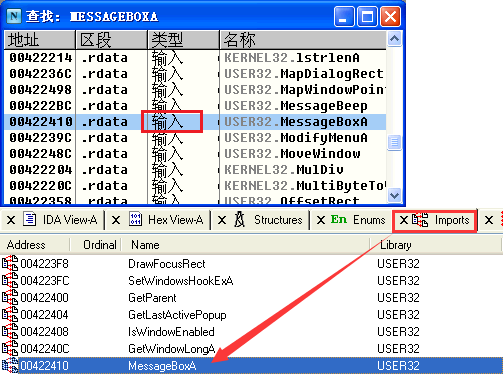Select IsWindowEnabled import
This screenshot has width=503, height=378.
251,332
